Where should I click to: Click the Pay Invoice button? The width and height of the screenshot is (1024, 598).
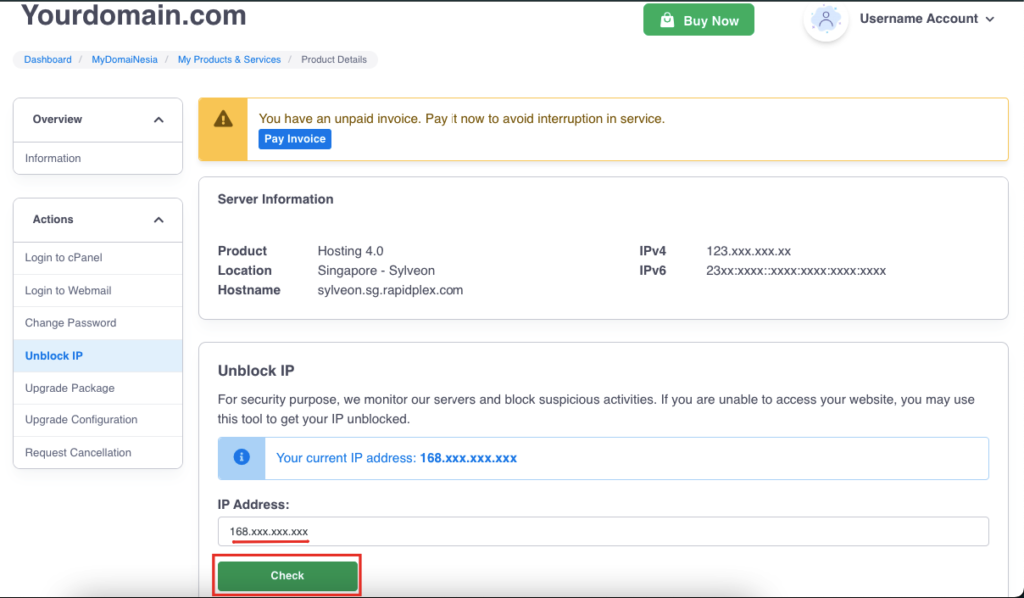coord(295,138)
